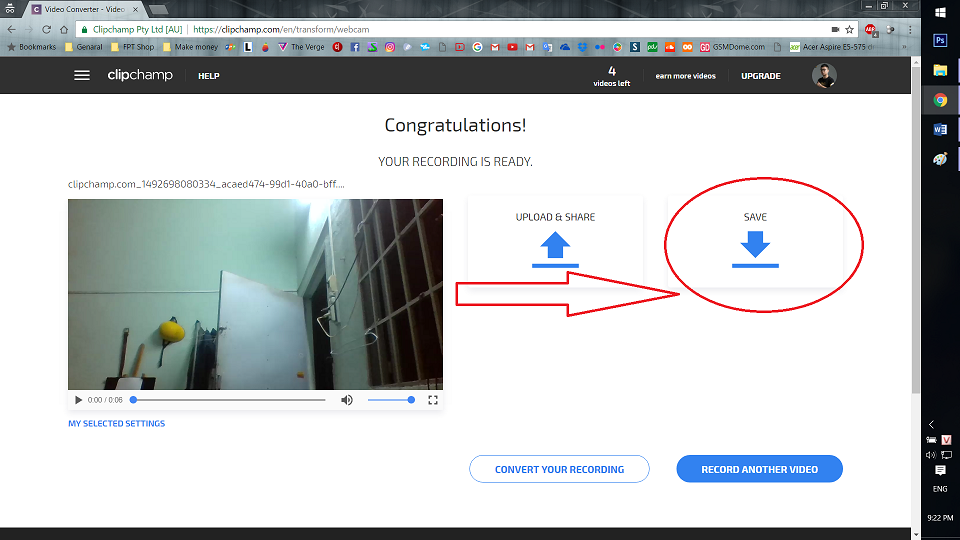Screen dimensions: 960x540
Task: Click the camera permission icon in address bar
Action: tap(835, 29)
